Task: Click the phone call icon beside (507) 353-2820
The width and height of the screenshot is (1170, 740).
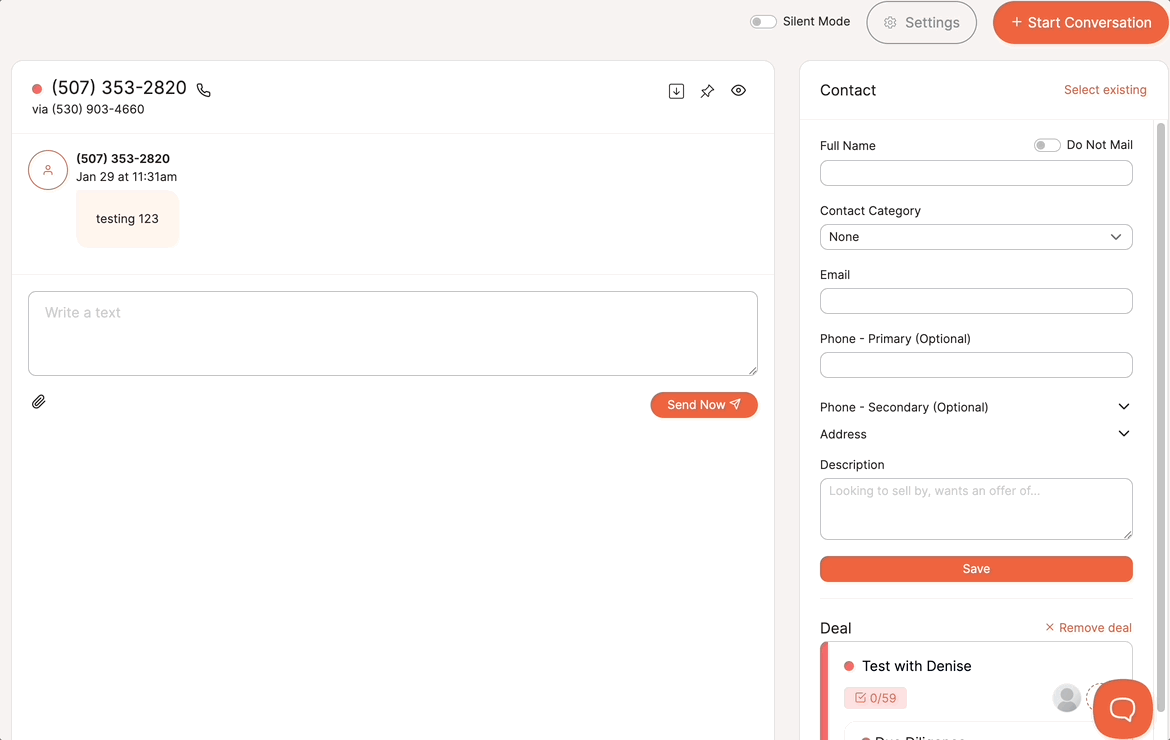Action: tap(203, 90)
